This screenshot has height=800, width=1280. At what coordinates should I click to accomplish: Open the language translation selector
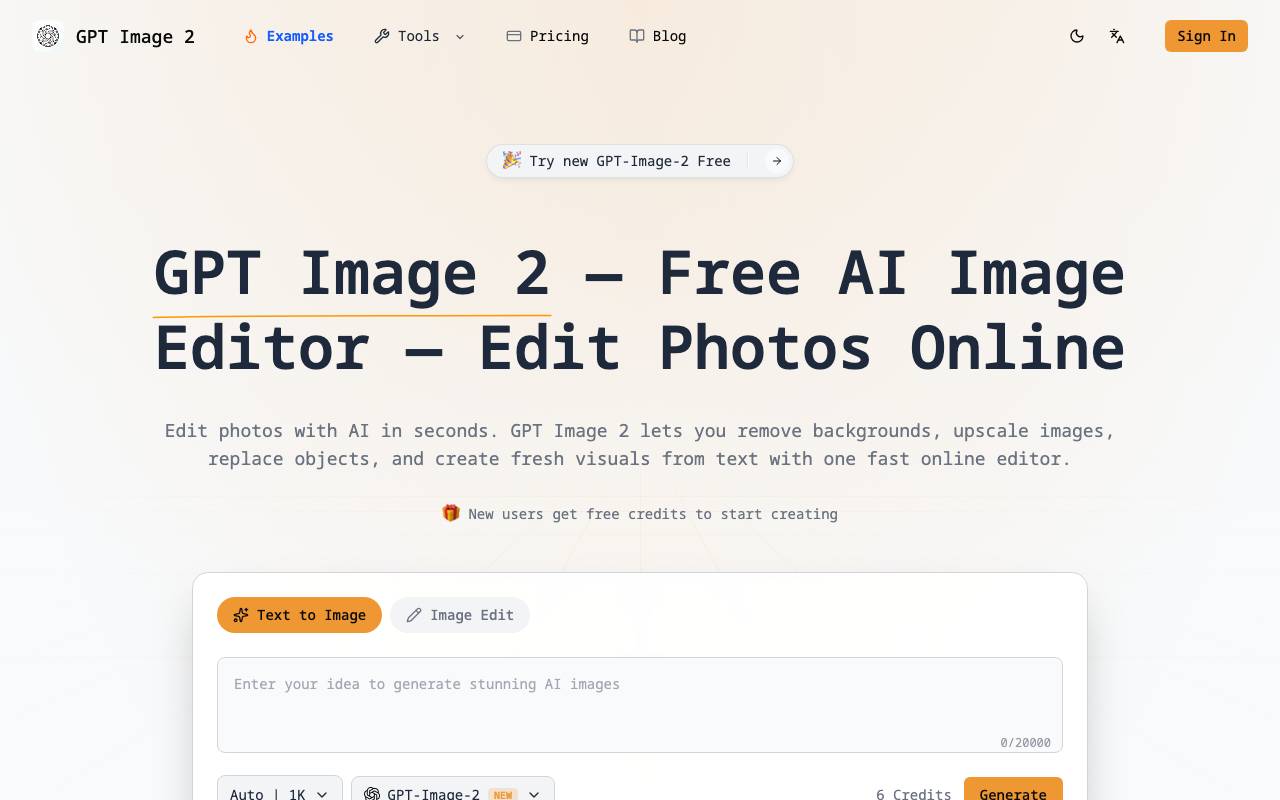coord(1117,36)
